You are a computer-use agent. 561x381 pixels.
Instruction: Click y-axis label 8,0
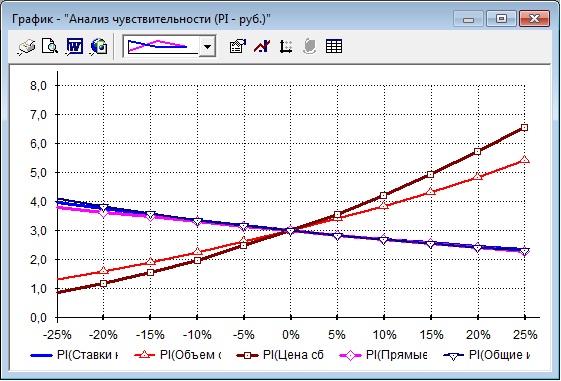click(x=38, y=86)
